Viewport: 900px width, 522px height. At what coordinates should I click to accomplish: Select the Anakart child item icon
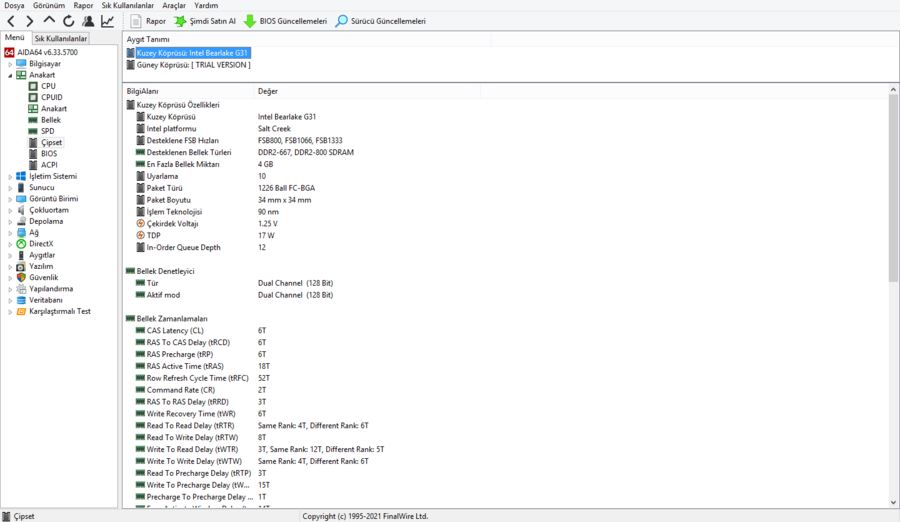pyautogui.click(x=33, y=109)
